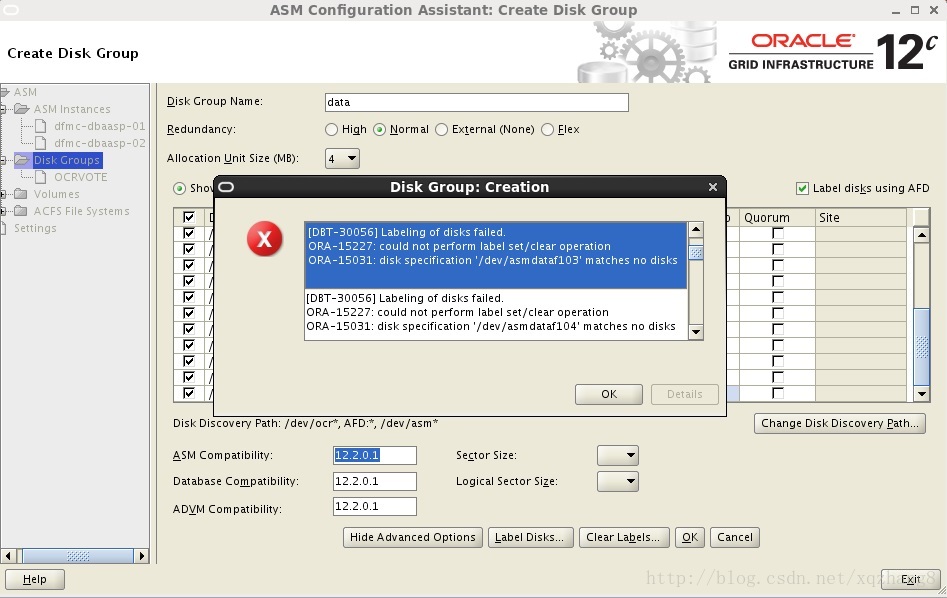Click the folder icon next to ASM Instances

pyautogui.click(x=22, y=109)
